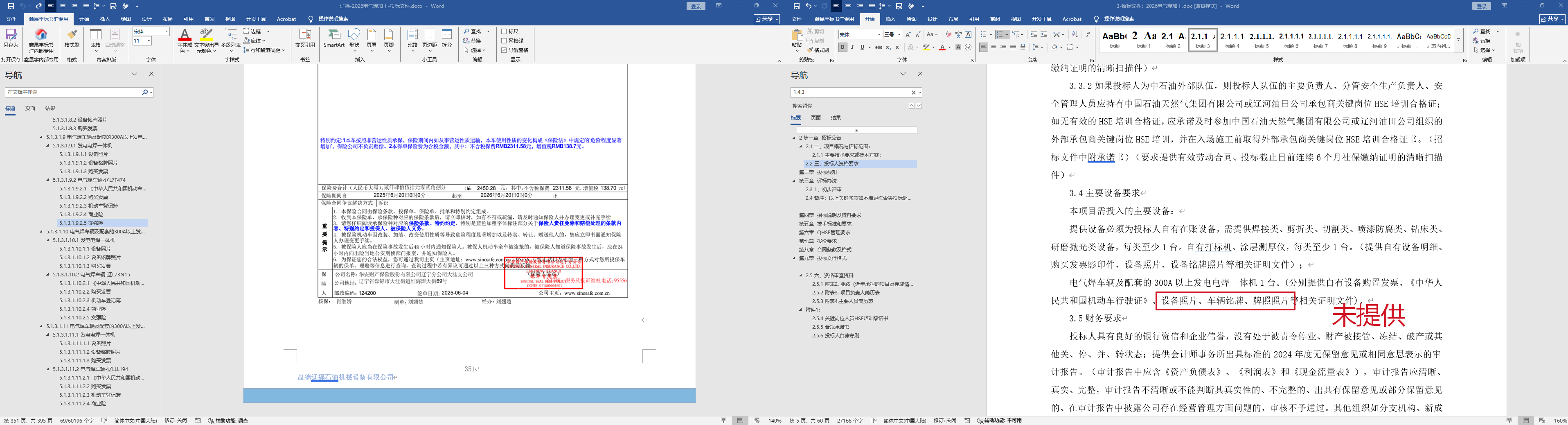The width and height of the screenshot is (1568, 425).
Task: Apply italic in right window ribbon
Action: click(x=852, y=47)
